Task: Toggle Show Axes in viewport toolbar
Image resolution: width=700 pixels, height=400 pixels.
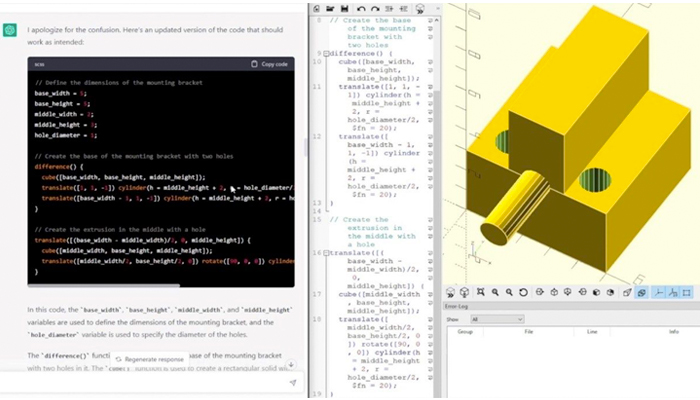Action: [x=658, y=292]
